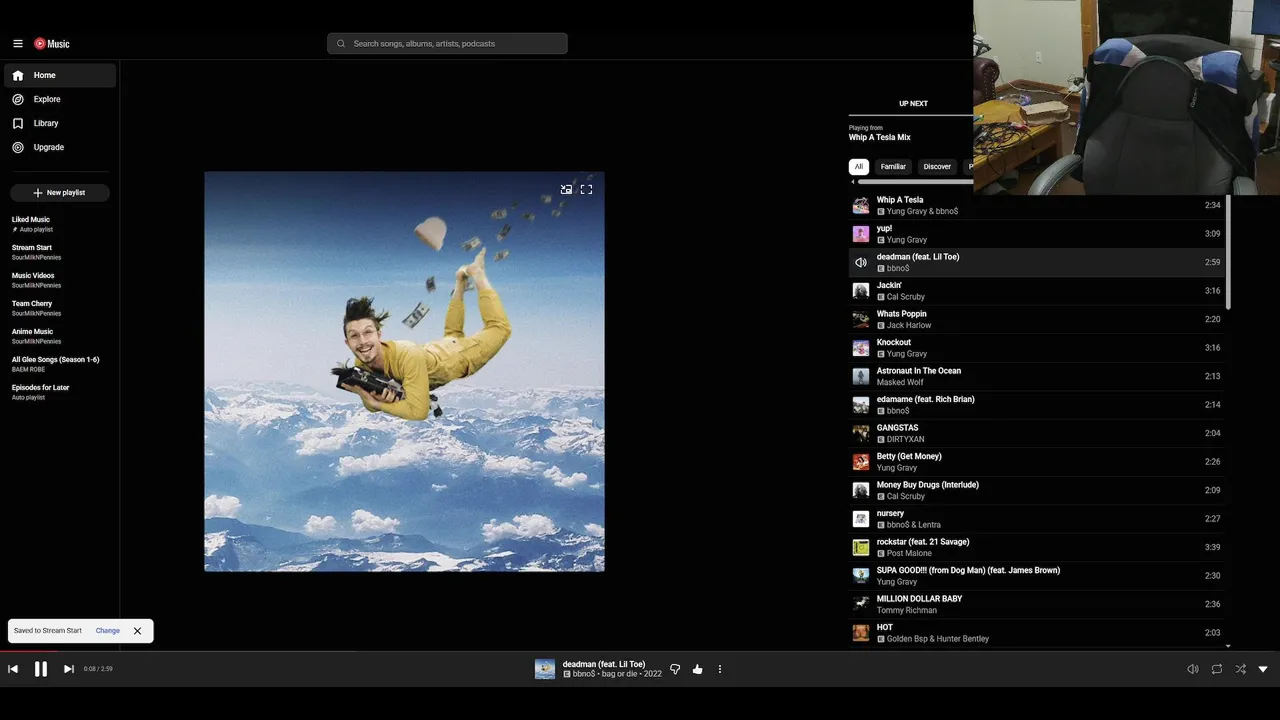Play Knockout by Yung Gravy
Viewport: 1280px width, 720px height.
1036,348
